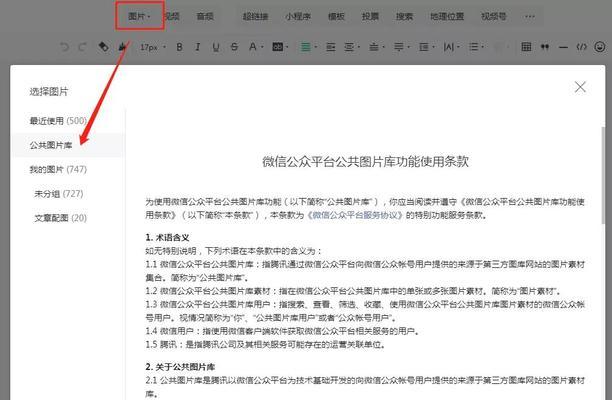Open the spacing-after-paragraph dropdown
Screen dimensions: 612x400
401,47
